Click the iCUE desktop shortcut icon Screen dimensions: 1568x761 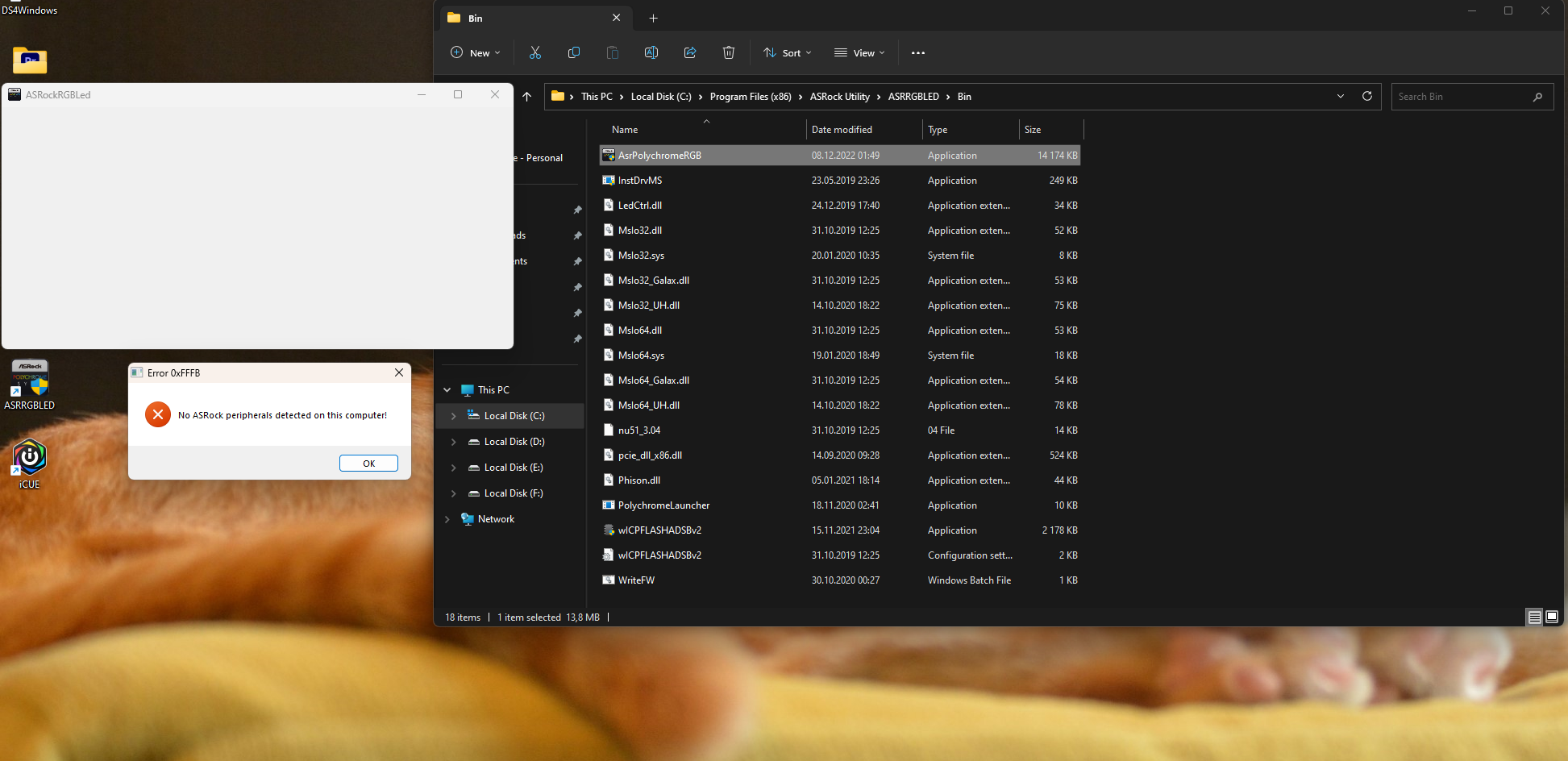pos(29,457)
